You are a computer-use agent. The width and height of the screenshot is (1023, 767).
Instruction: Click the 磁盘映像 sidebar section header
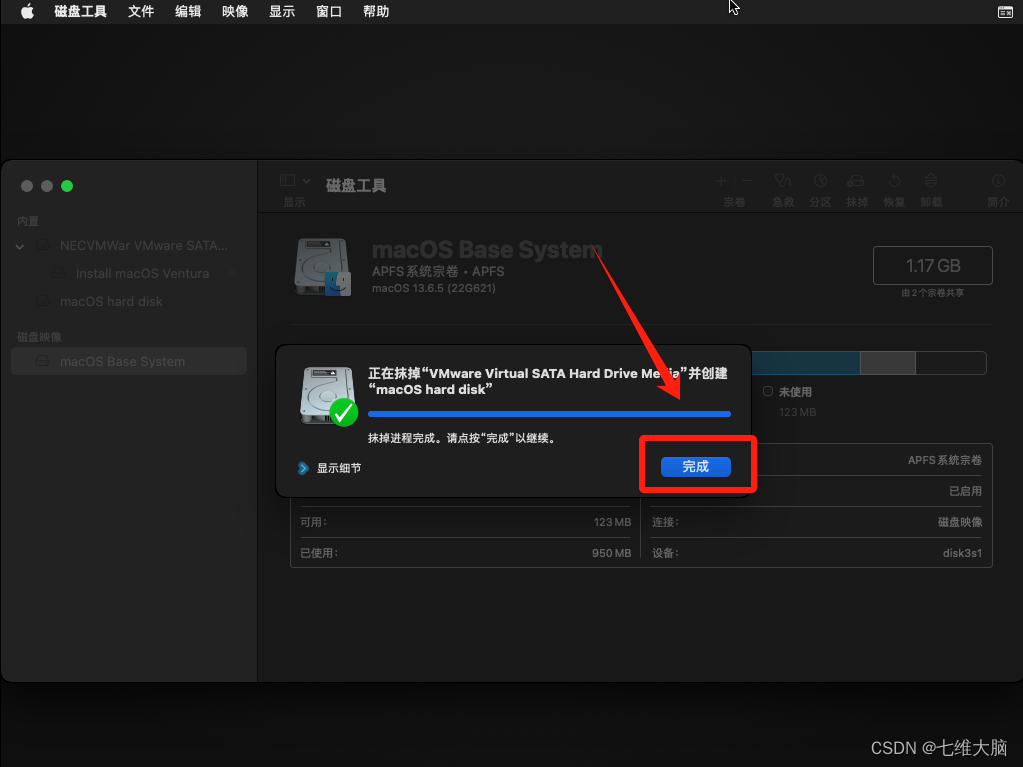pyautogui.click(x=39, y=337)
